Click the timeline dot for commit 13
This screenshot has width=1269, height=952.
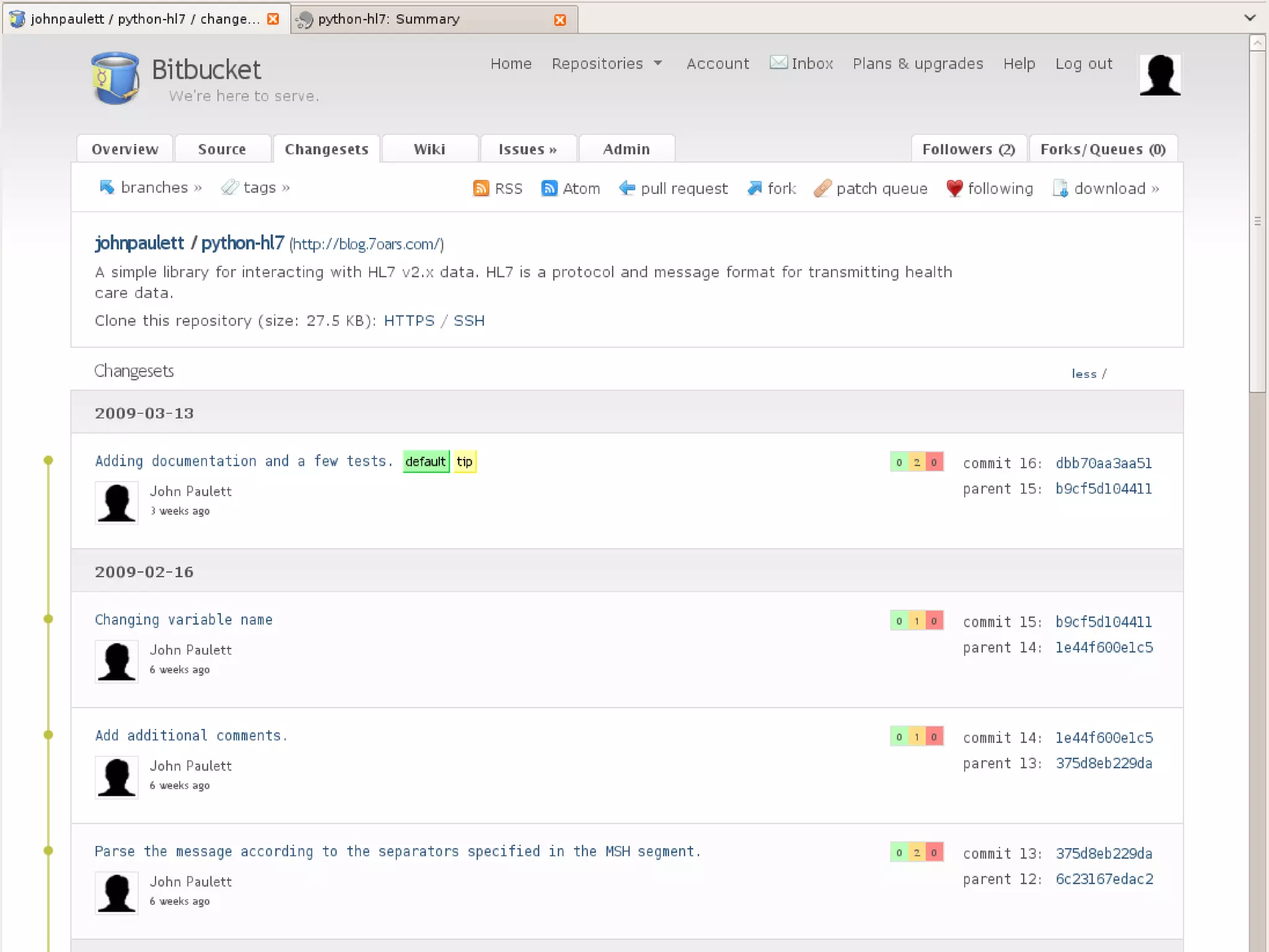coord(48,850)
